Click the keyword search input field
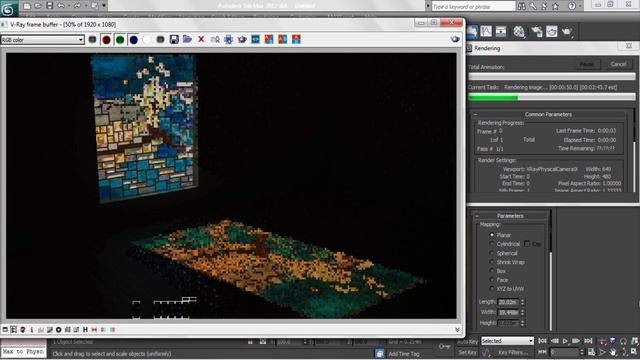The height and width of the screenshot is (360, 640). (x=473, y=7)
